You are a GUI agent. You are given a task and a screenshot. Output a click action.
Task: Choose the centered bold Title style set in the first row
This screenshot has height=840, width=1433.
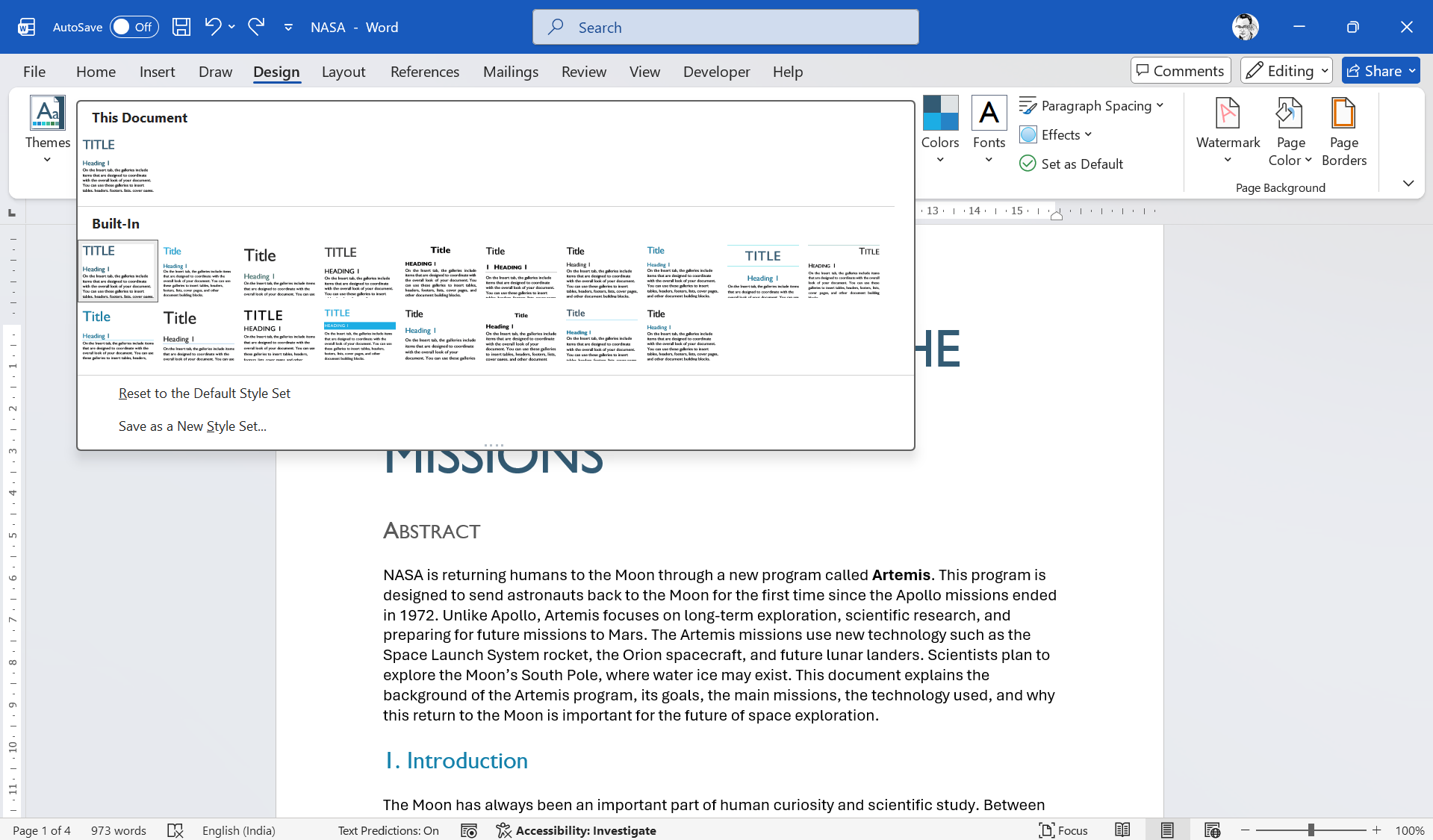(441, 270)
